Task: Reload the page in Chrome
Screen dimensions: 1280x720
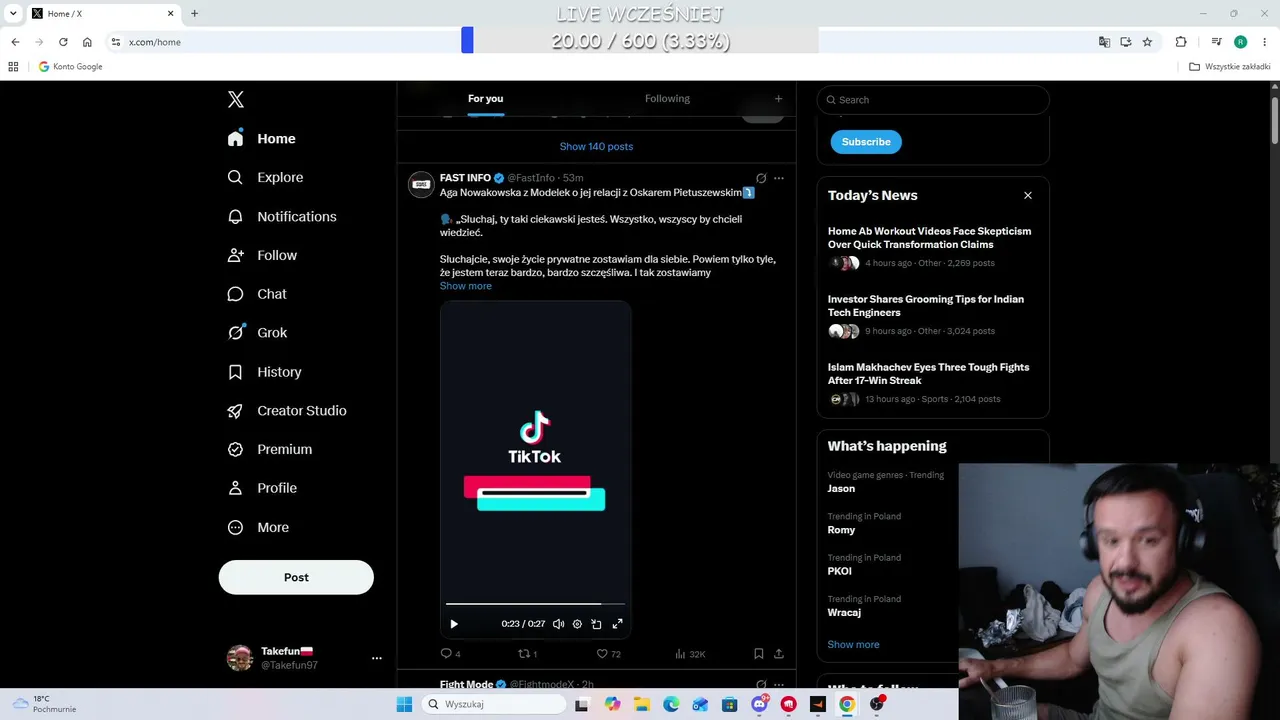Action: coord(63,42)
